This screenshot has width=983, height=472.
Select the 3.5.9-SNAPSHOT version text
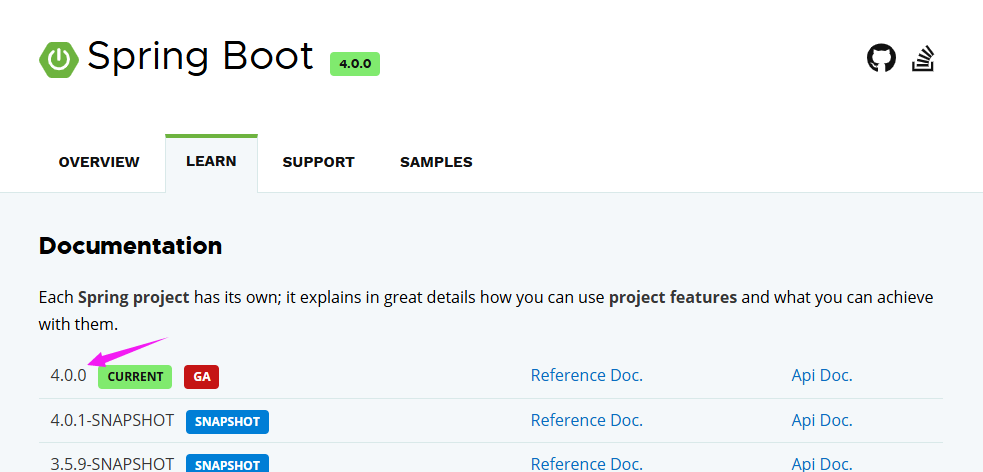pyautogui.click(x=112, y=464)
